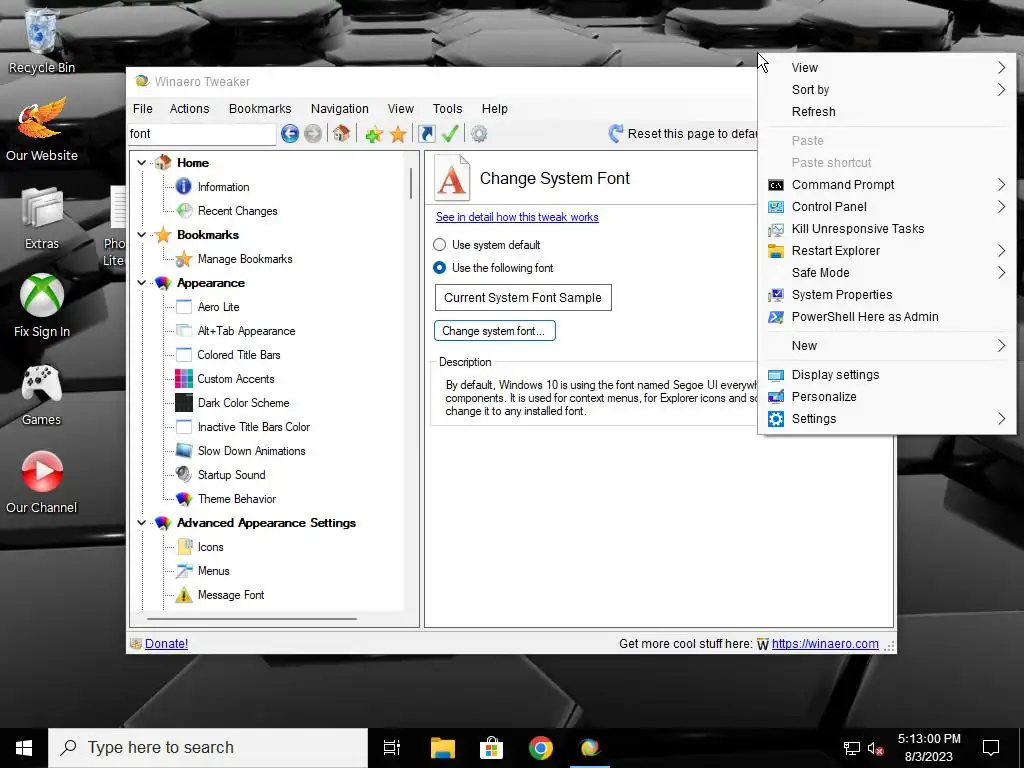1024x768 pixels.
Task: Open File Explorer from the taskbar
Action: (443, 748)
